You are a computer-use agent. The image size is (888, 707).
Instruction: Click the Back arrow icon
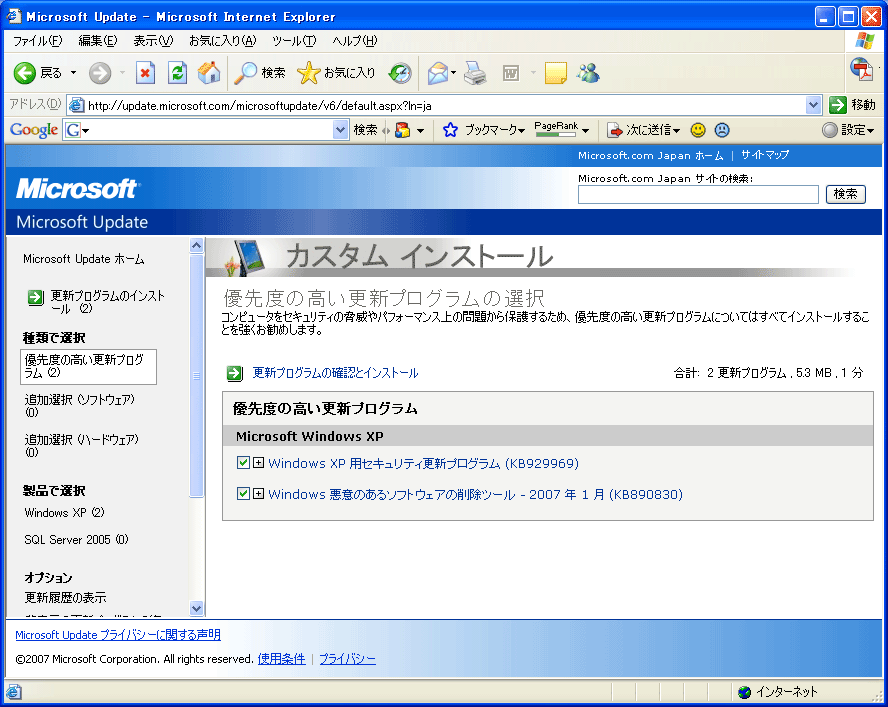(24, 73)
